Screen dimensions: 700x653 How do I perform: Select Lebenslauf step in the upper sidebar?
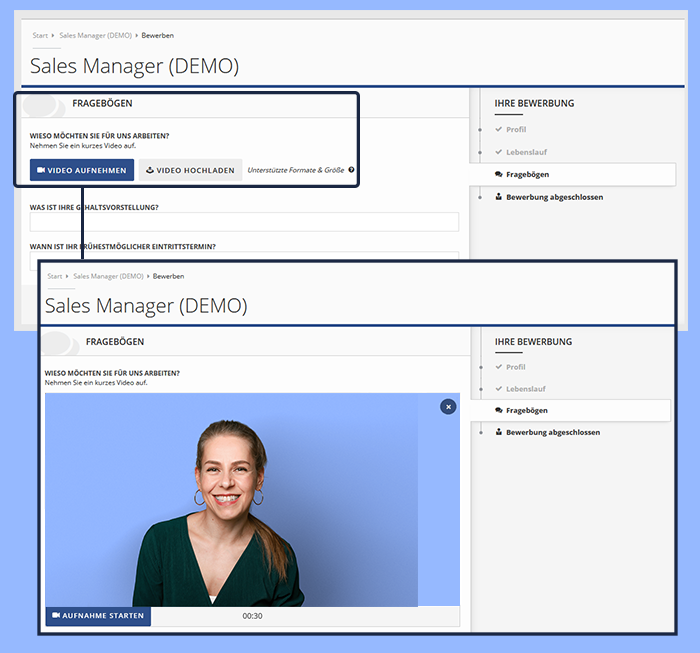click(526, 152)
